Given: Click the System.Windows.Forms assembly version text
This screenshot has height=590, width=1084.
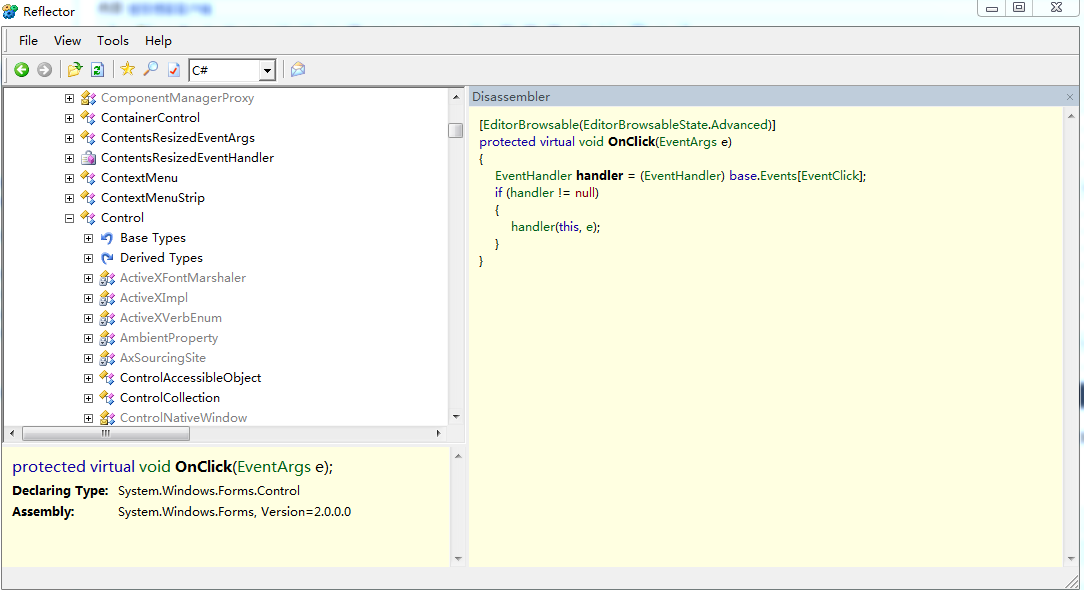Looking at the screenshot, I should tap(234, 513).
